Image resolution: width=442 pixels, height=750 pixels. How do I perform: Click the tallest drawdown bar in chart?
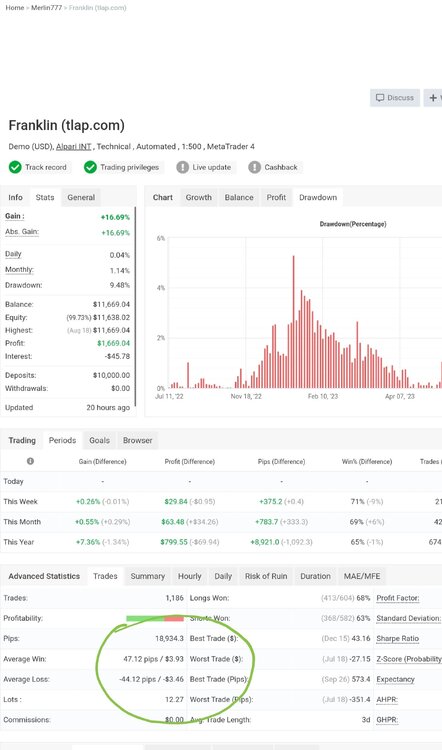point(293,322)
